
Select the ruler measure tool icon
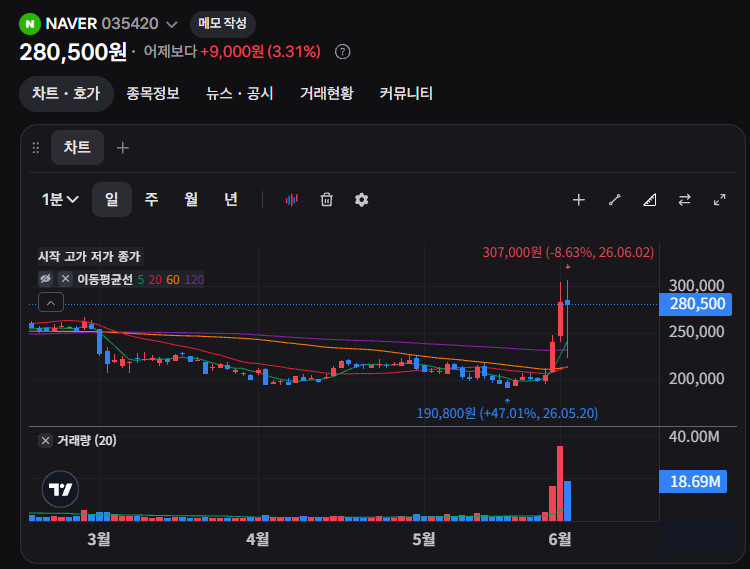(650, 200)
